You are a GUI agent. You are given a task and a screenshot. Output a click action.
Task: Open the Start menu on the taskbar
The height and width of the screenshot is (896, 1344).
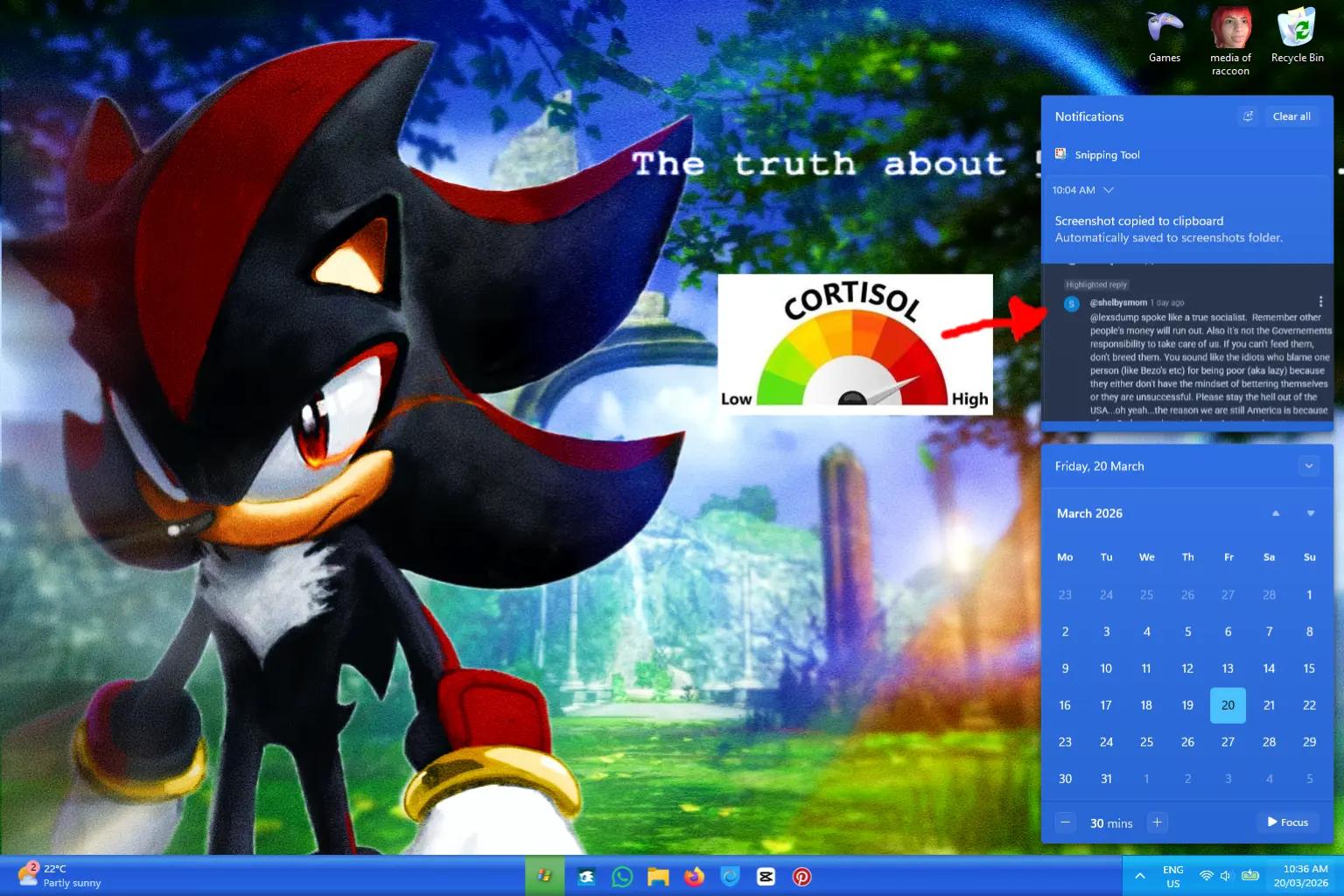pyautogui.click(x=544, y=876)
